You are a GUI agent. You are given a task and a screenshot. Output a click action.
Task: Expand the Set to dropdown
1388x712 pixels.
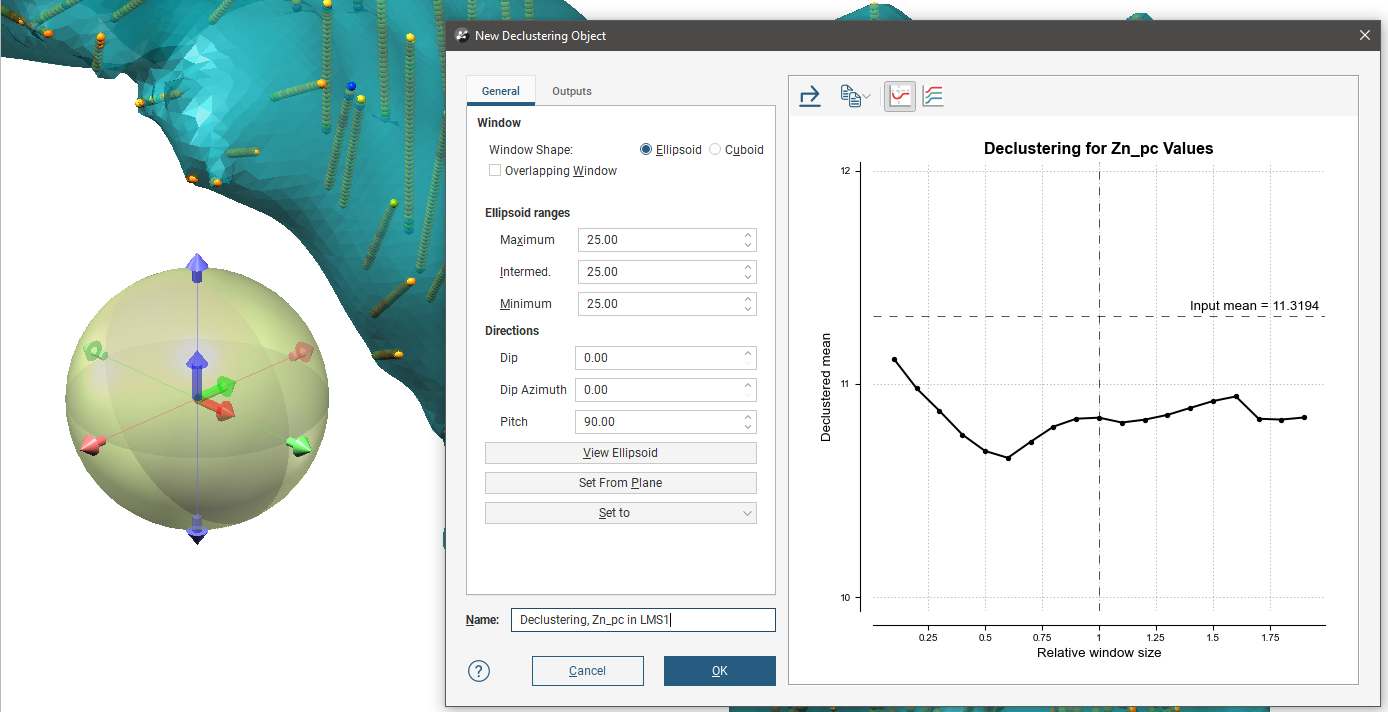[620, 513]
